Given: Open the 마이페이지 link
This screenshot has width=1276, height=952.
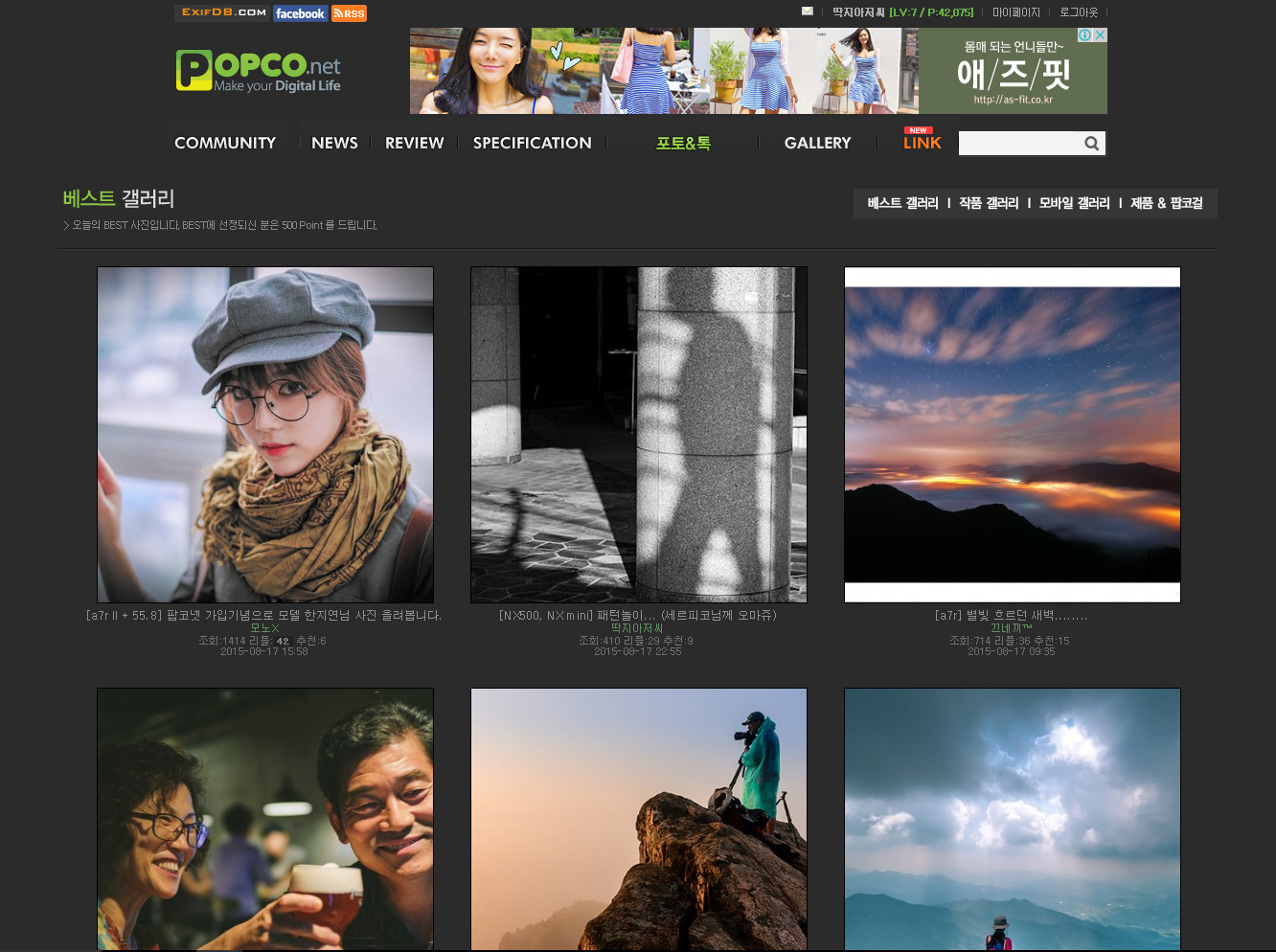Looking at the screenshot, I should tap(1015, 12).
